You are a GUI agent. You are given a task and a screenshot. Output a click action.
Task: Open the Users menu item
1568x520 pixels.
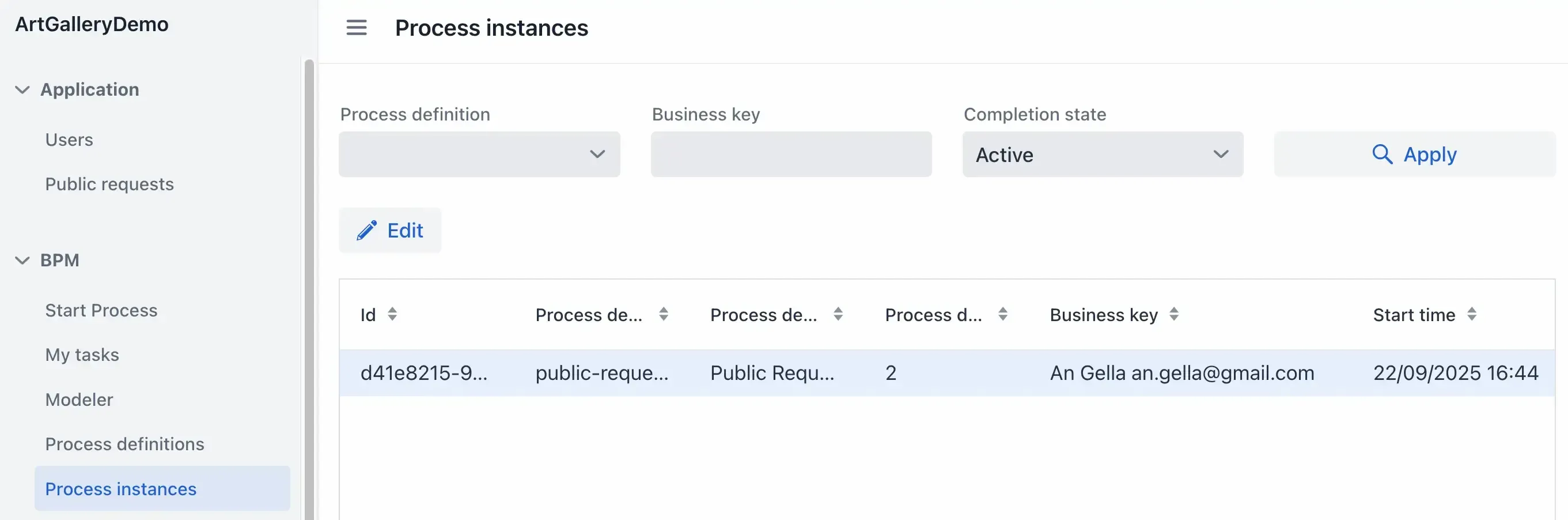pos(69,140)
